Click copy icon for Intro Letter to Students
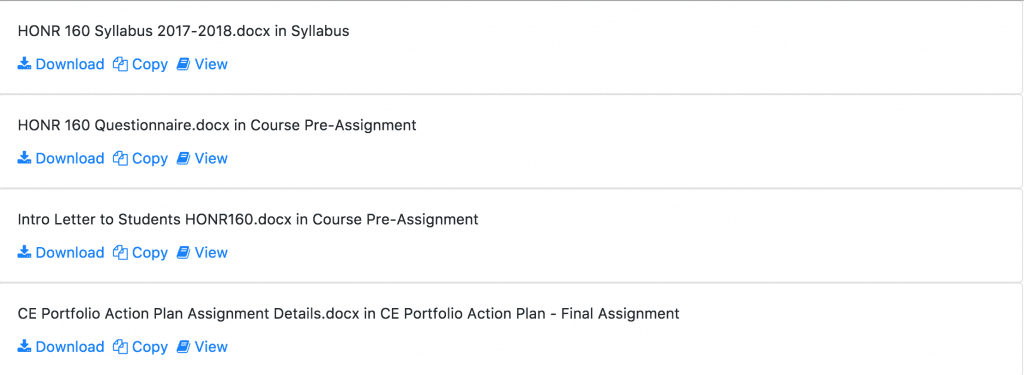The height and width of the screenshot is (375, 1024). (x=120, y=252)
